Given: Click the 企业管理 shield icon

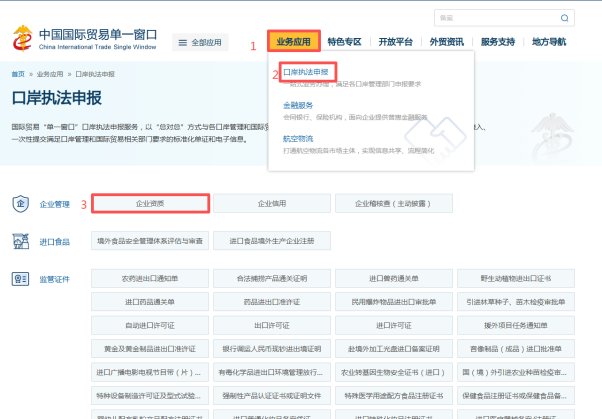Looking at the screenshot, I should point(21,204).
